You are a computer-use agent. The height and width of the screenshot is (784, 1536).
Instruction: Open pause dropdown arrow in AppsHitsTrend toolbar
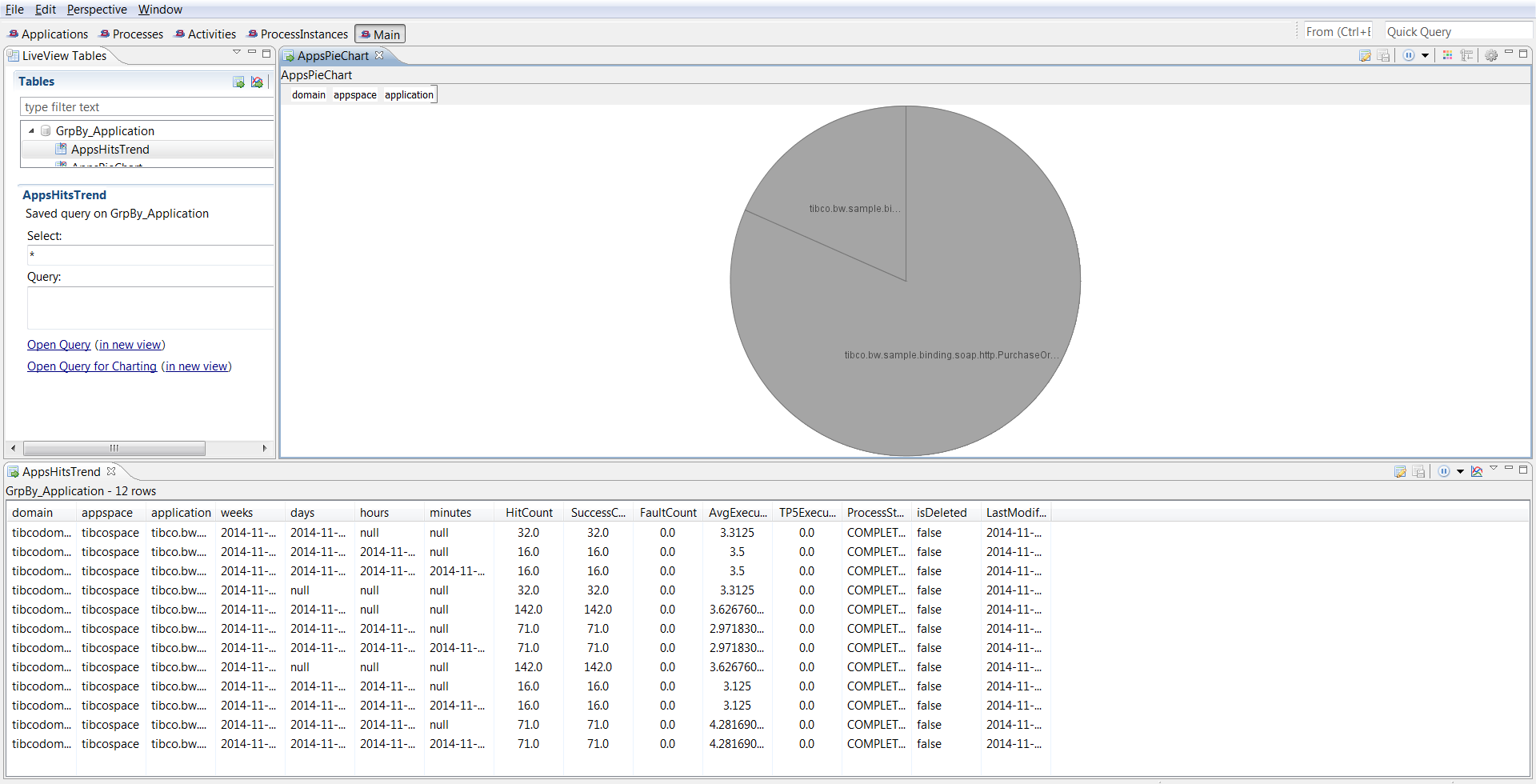click(x=1460, y=471)
